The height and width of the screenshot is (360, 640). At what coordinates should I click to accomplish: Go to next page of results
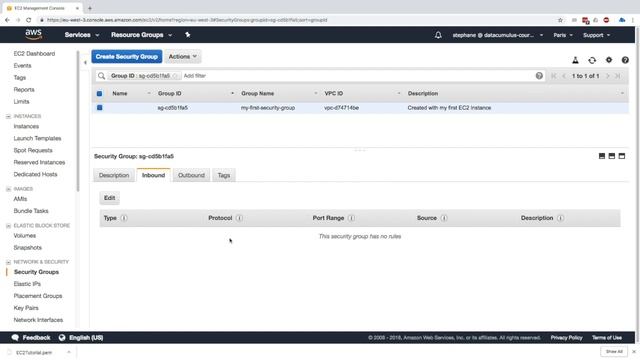click(607, 76)
